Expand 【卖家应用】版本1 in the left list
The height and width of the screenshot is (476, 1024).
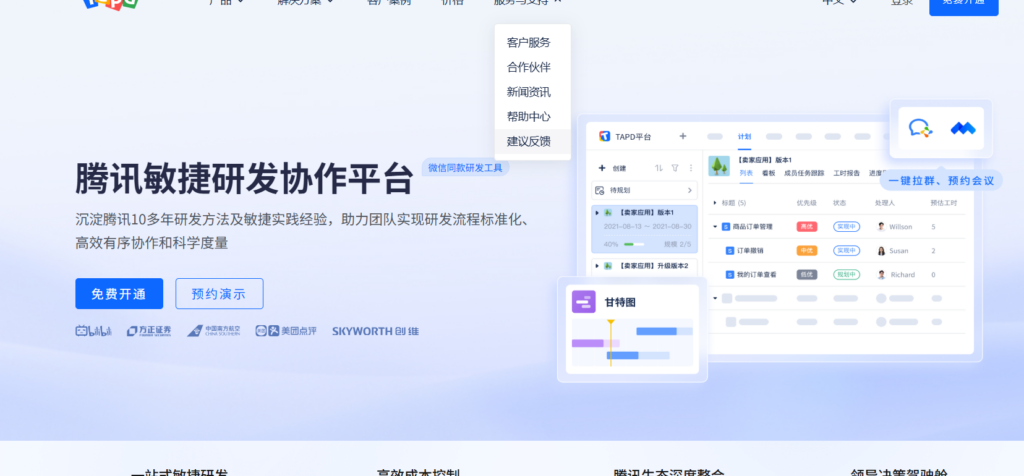(597, 212)
